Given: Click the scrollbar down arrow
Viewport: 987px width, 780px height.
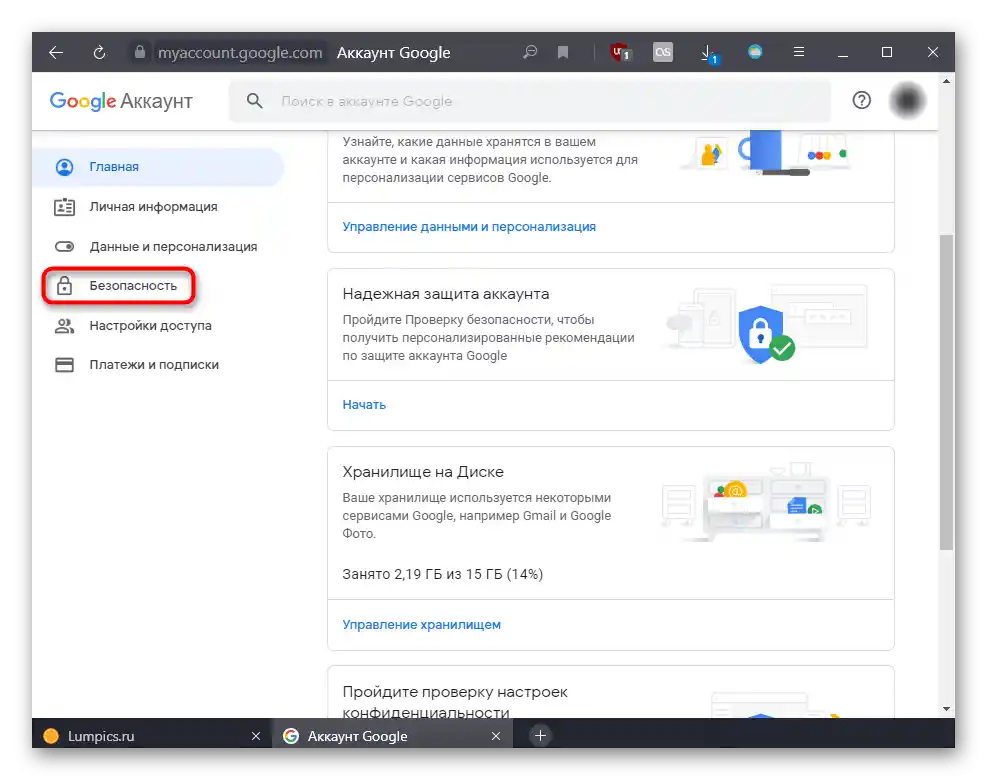Looking at the screenshot, I should pos(946,709).
